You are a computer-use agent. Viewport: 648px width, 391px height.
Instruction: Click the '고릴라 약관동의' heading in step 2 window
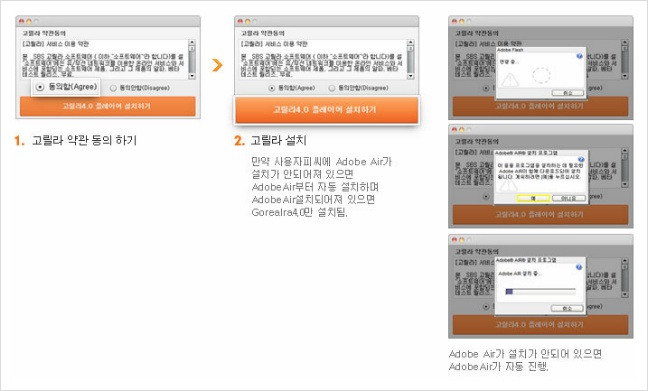[x=262, y=33]
